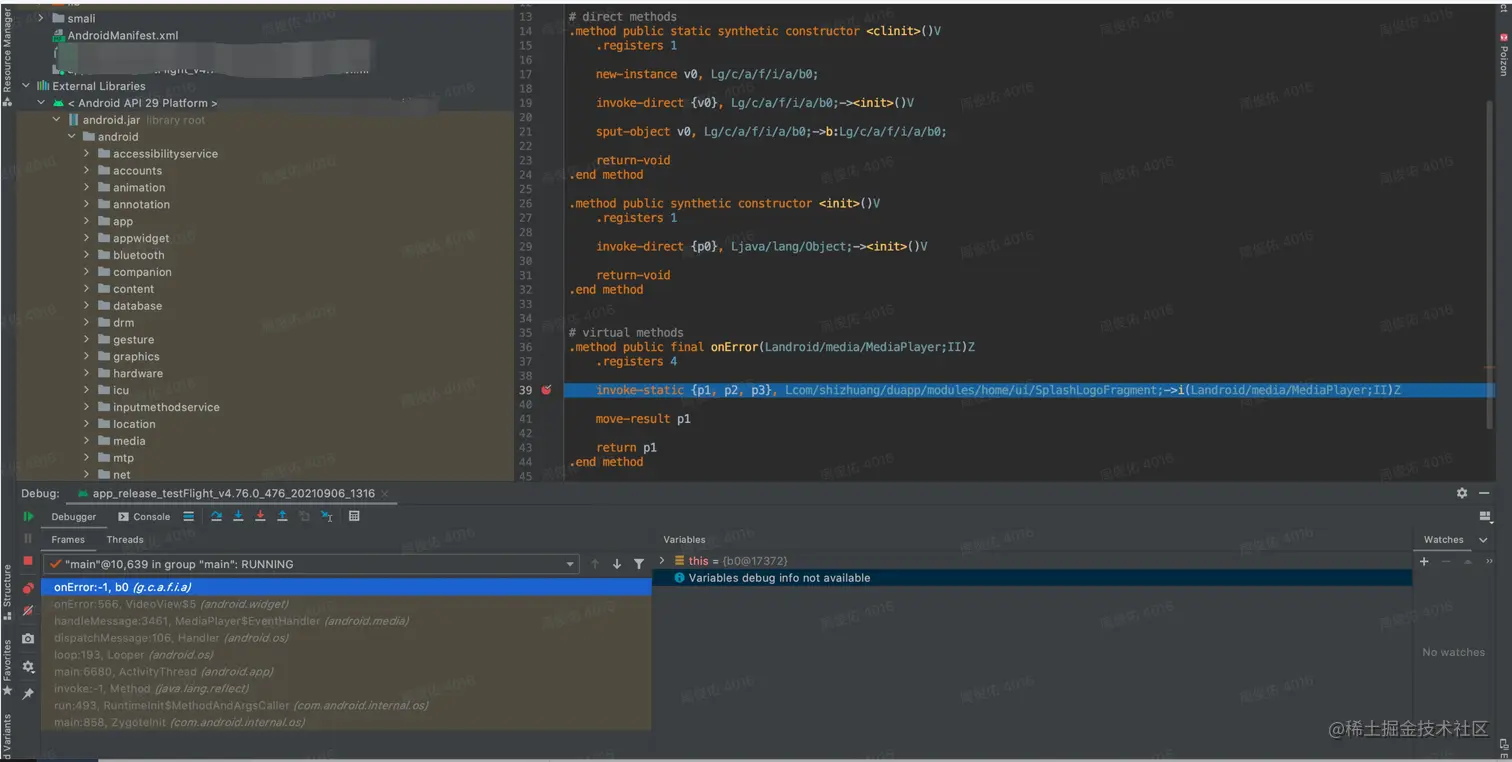Select frame onError:-1, b0
Screen dimensions: 1512x762
click(x=346, y=587)
